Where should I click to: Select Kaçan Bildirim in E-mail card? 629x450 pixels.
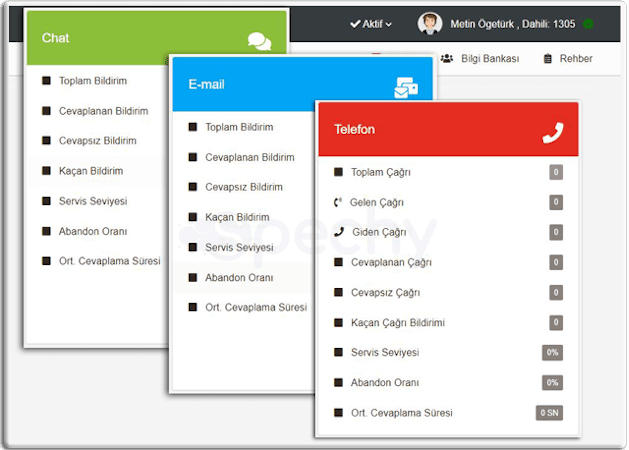(x=237, y=217)
